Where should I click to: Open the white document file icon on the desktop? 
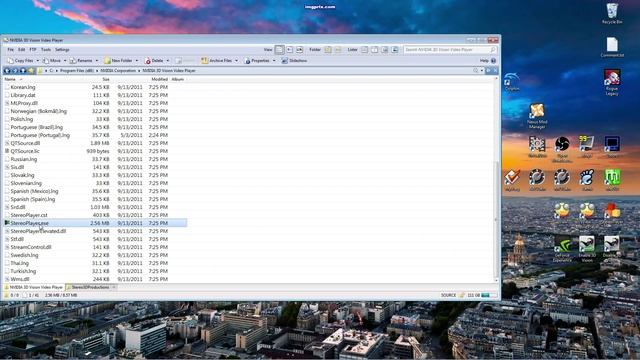point(612,47)
